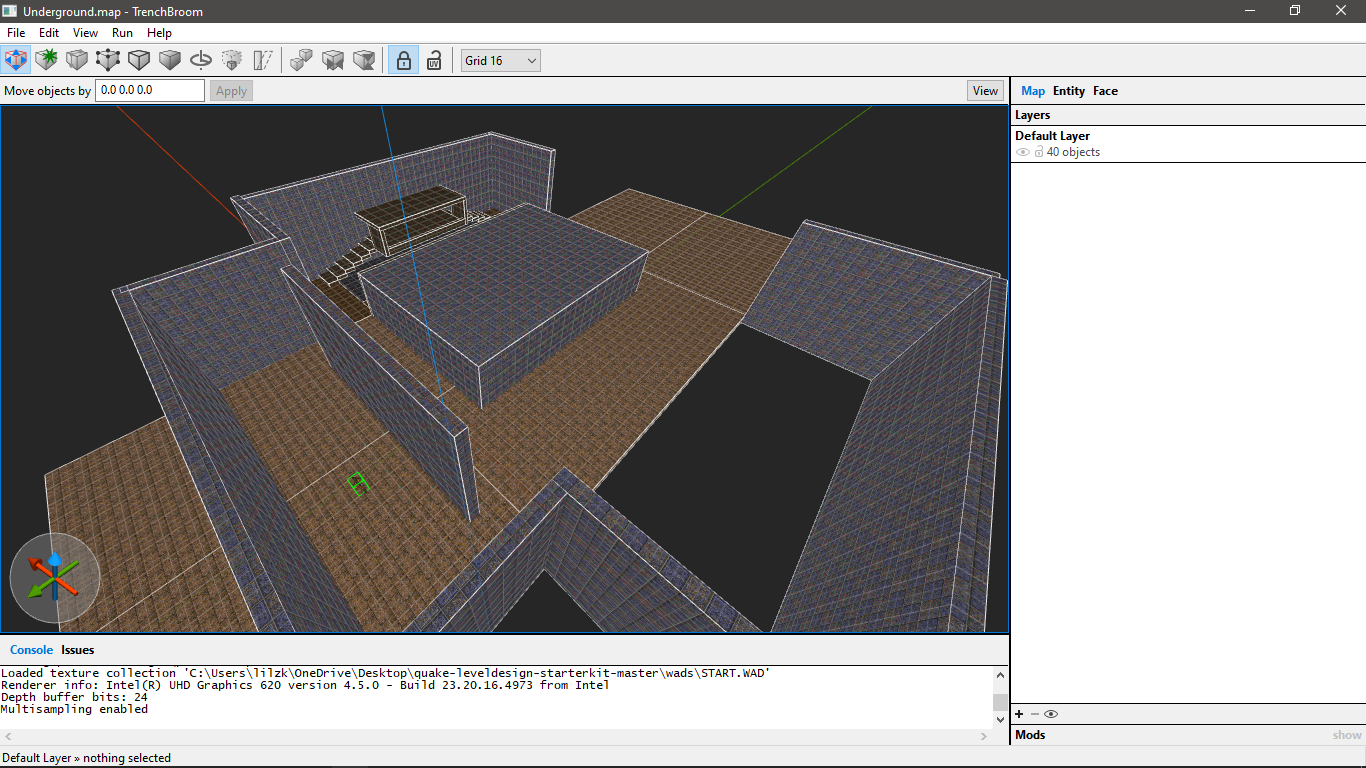This screenshot has height=768, width=1366.
Task: Activate the scale objects tool
Action: tap(232, 60)
